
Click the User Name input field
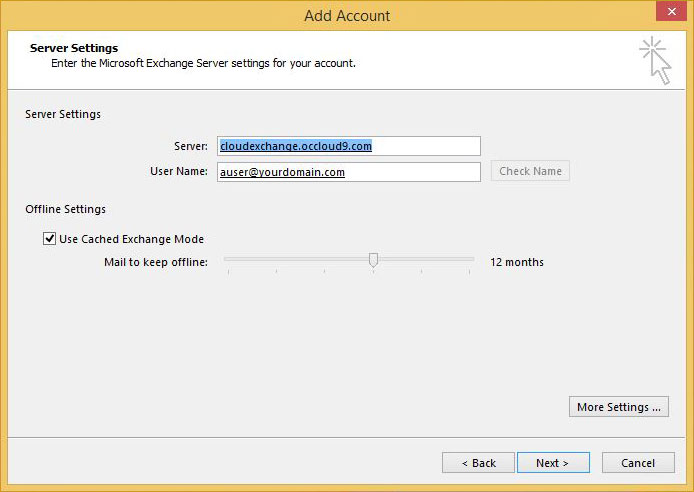pyautogui.click(x=349, y=172)
